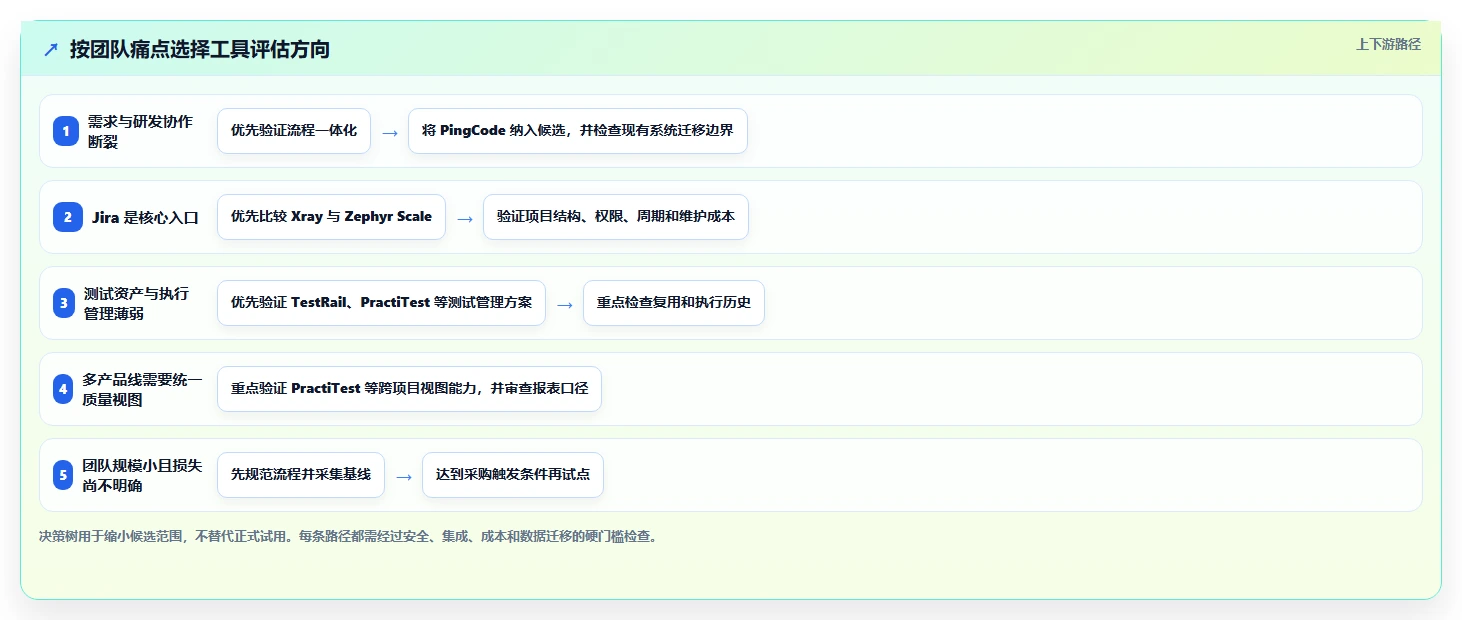Click the number 1 badge
The image size is (1462, 620).
coord(66,131)
